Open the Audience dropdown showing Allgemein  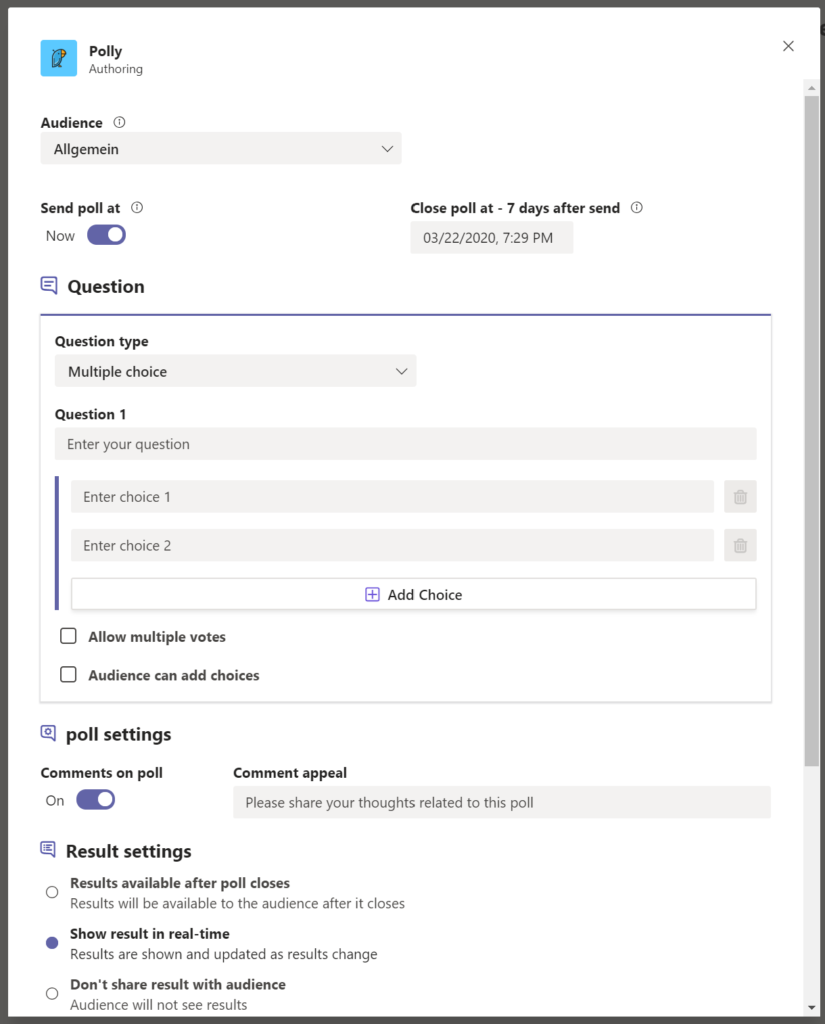point(220,147)
